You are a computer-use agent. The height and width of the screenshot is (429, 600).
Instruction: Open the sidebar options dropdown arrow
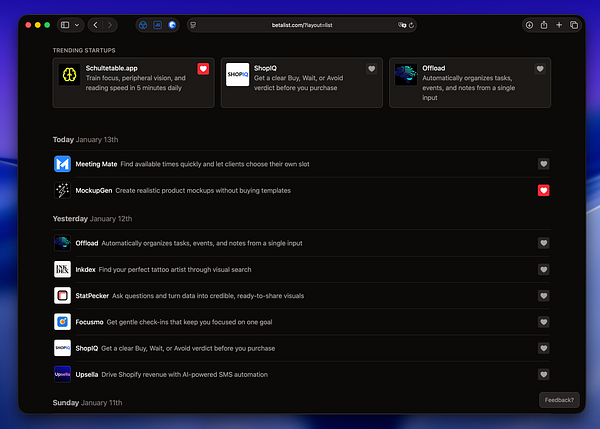tap(77, 25)
